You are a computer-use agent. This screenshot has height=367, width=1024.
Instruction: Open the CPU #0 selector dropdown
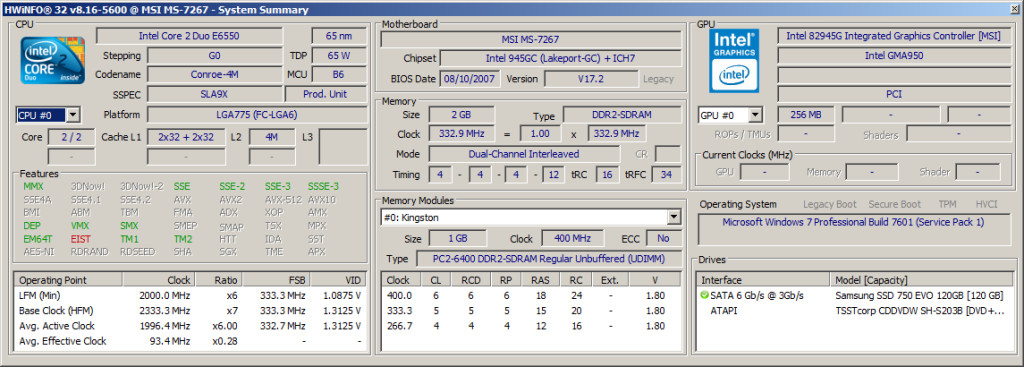[x=73, y=116]
